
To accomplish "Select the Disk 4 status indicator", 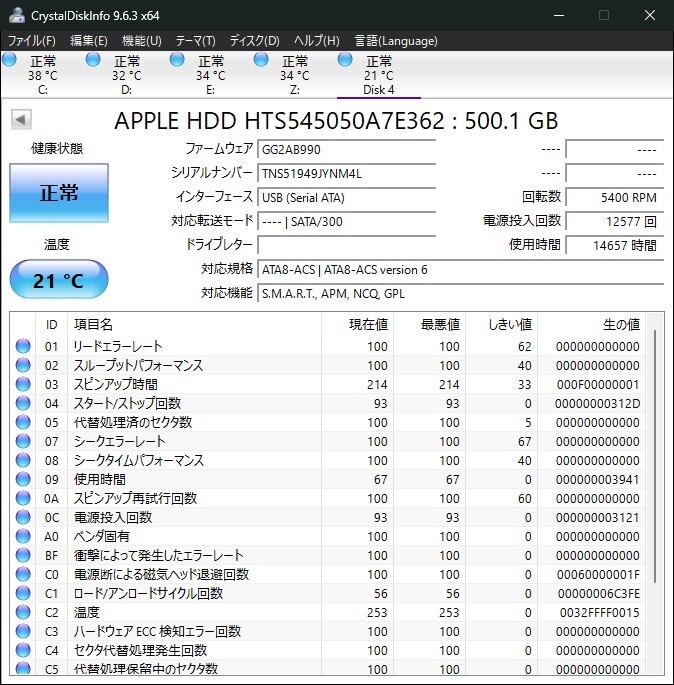I will [x=345, y=60].
